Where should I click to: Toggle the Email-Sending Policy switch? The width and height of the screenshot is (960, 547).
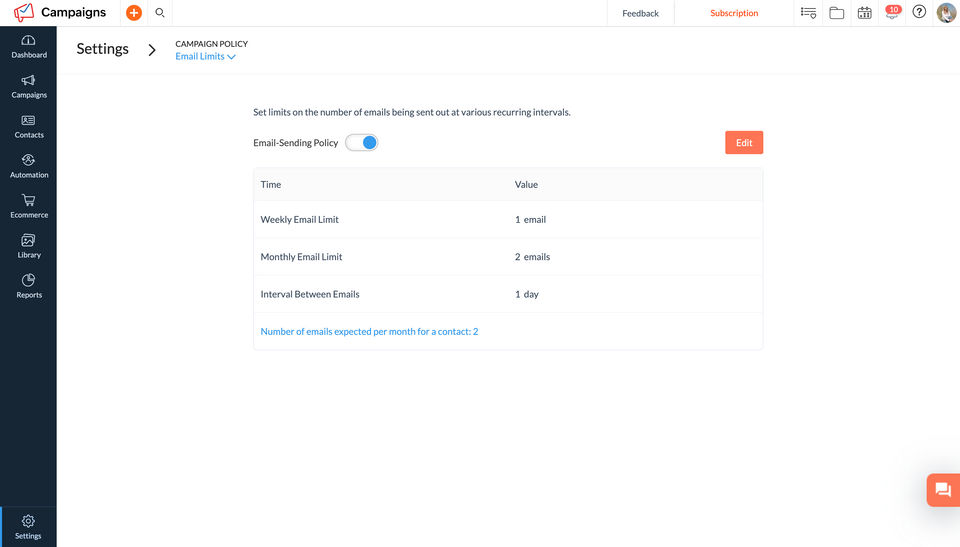(362, 143)
